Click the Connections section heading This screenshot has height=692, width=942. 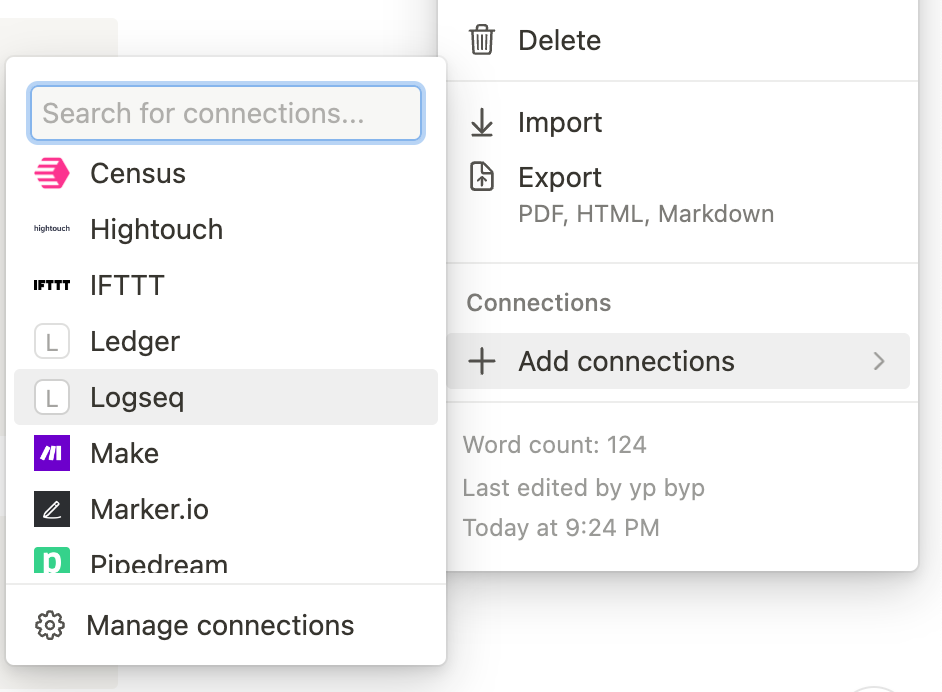tap(538, 303)
